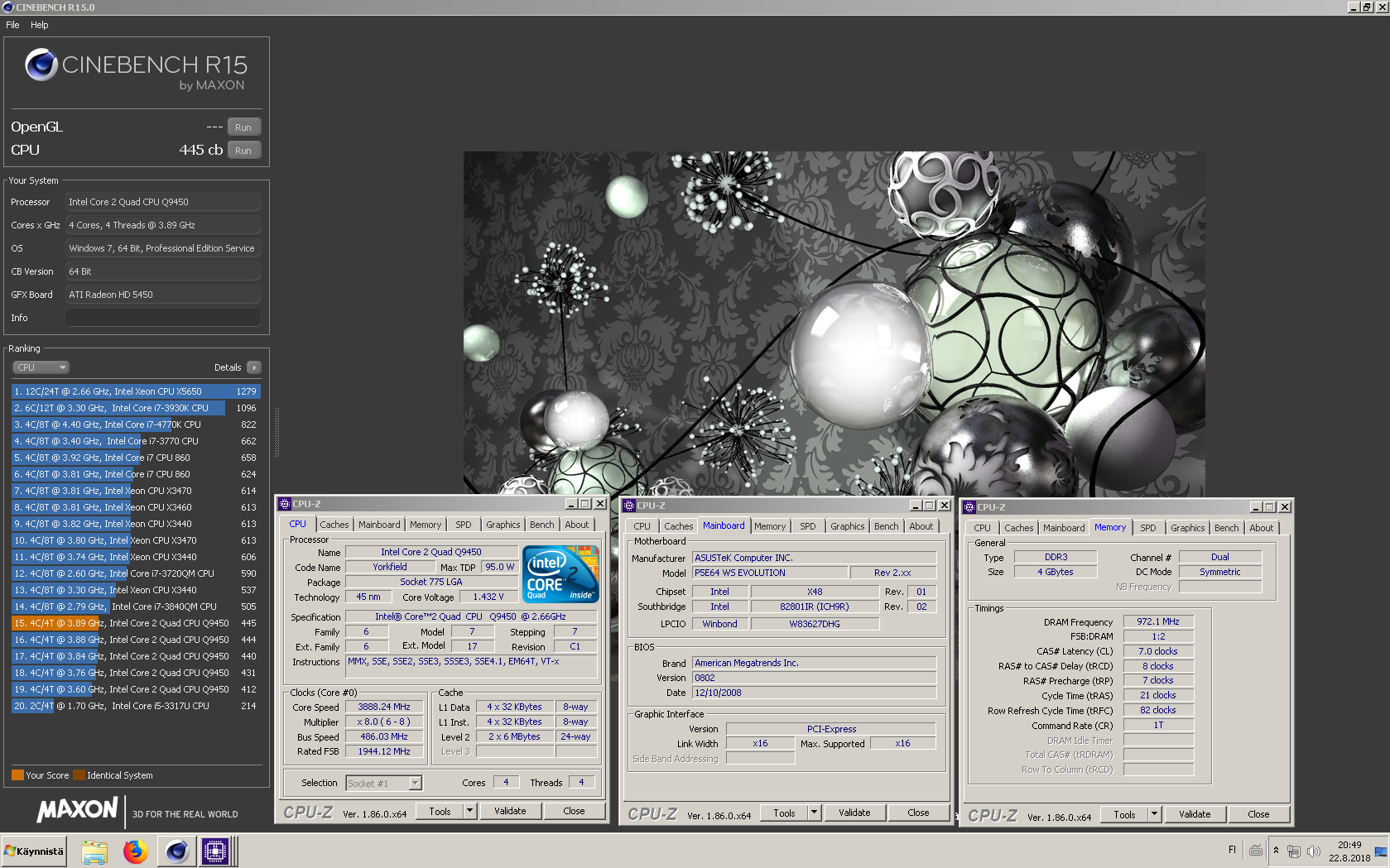Open the CPU ranking type dropdown
Viewport: 1390px width, 868px height.
tap(41, 367)
